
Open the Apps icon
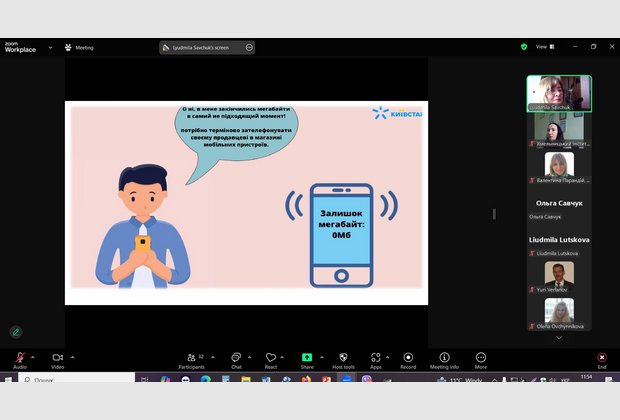375,358
